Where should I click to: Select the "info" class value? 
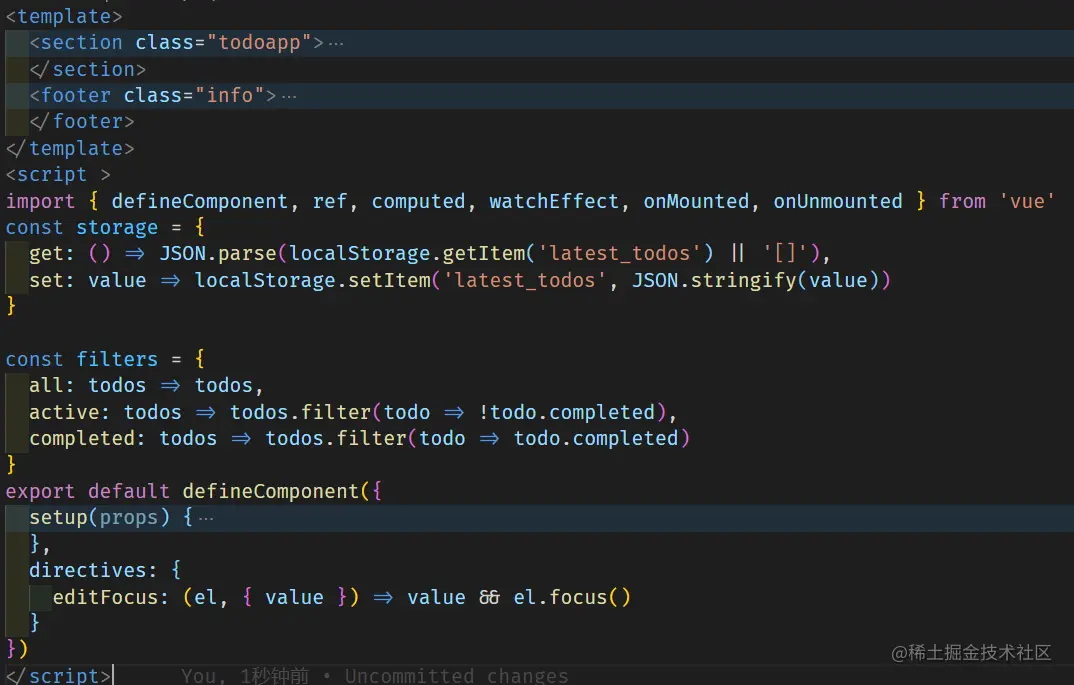pos(230,95)
